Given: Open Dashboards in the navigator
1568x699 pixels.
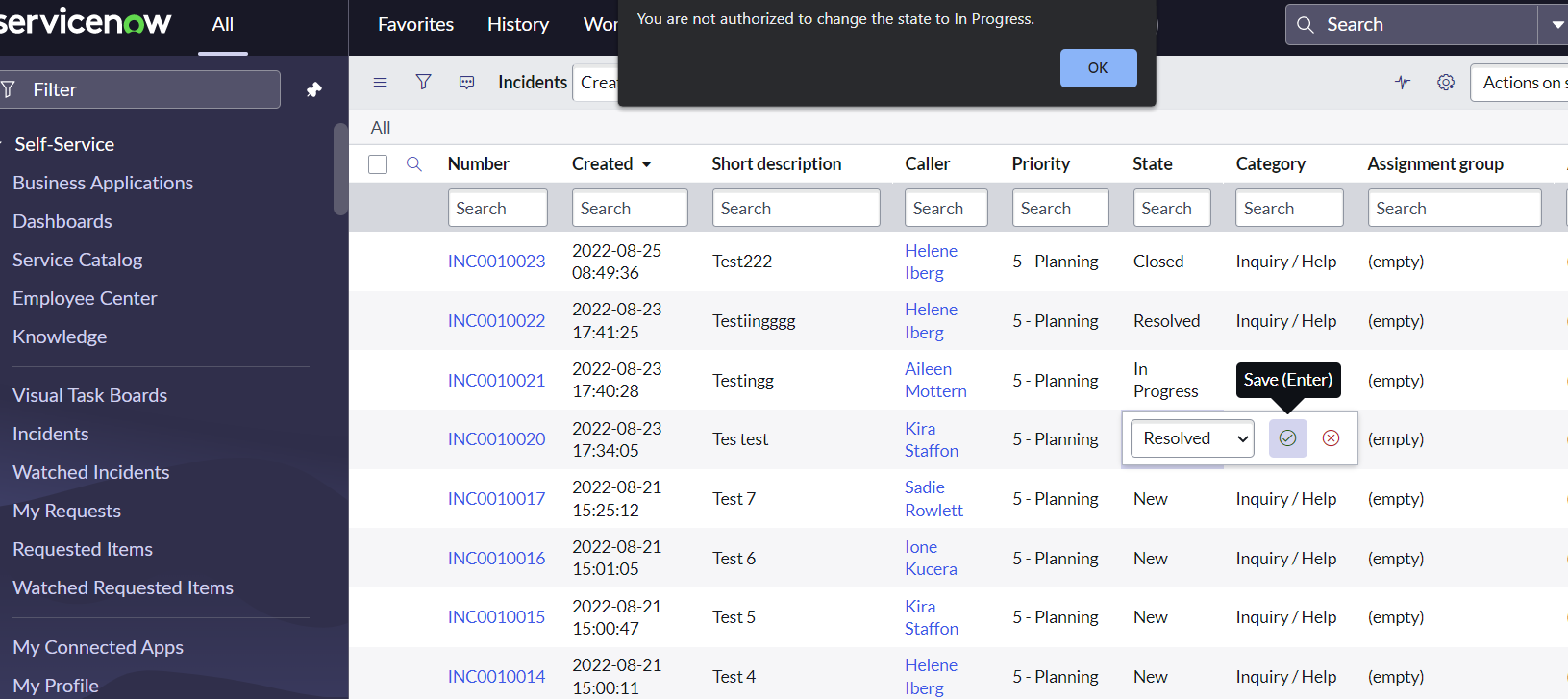Looking at the screenshot, I should point(62,221).
